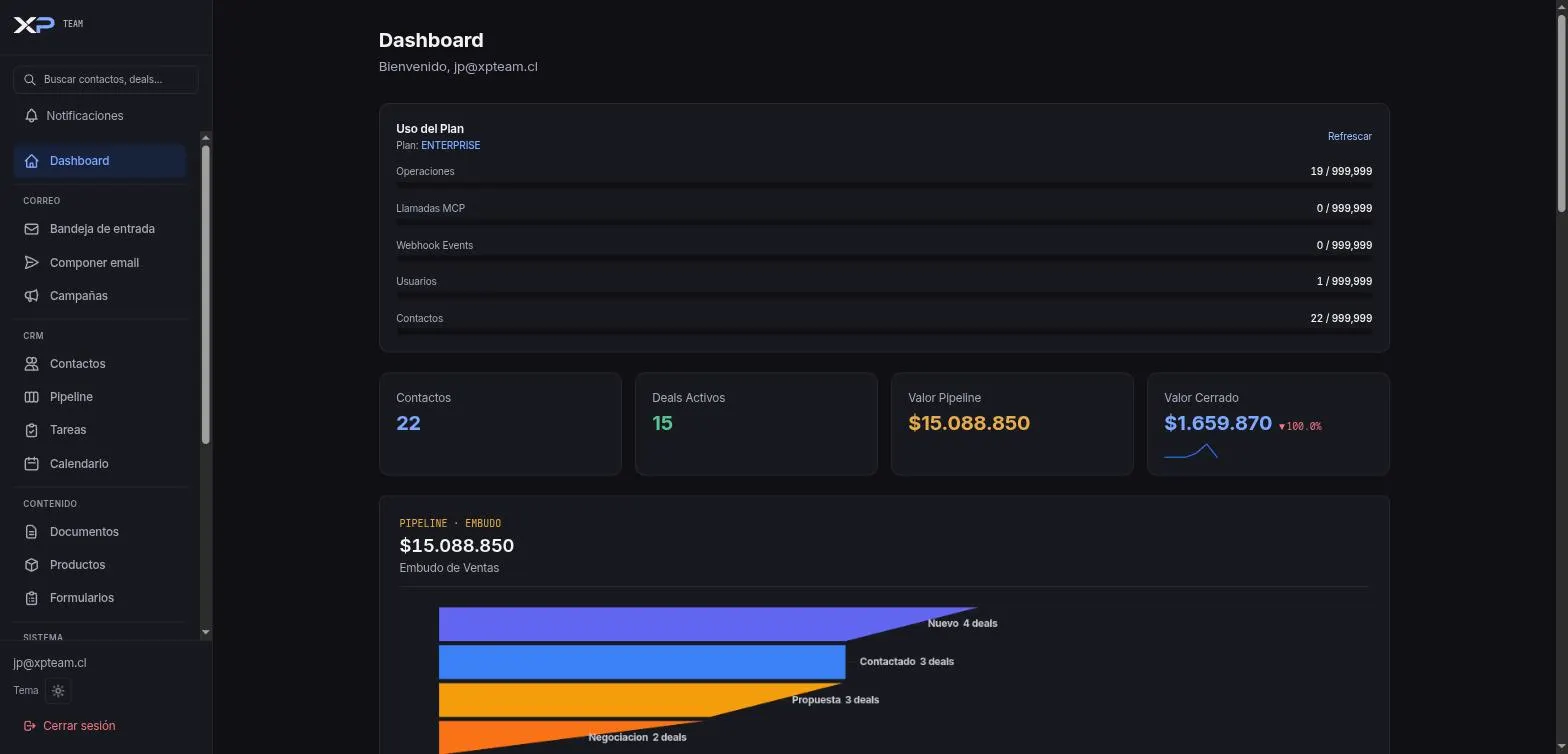Screen dimensions: 1568x754
Task: Click the '22 / 999,999' Contactos value
Action: pyautogui.click(x=1341, y=318)
